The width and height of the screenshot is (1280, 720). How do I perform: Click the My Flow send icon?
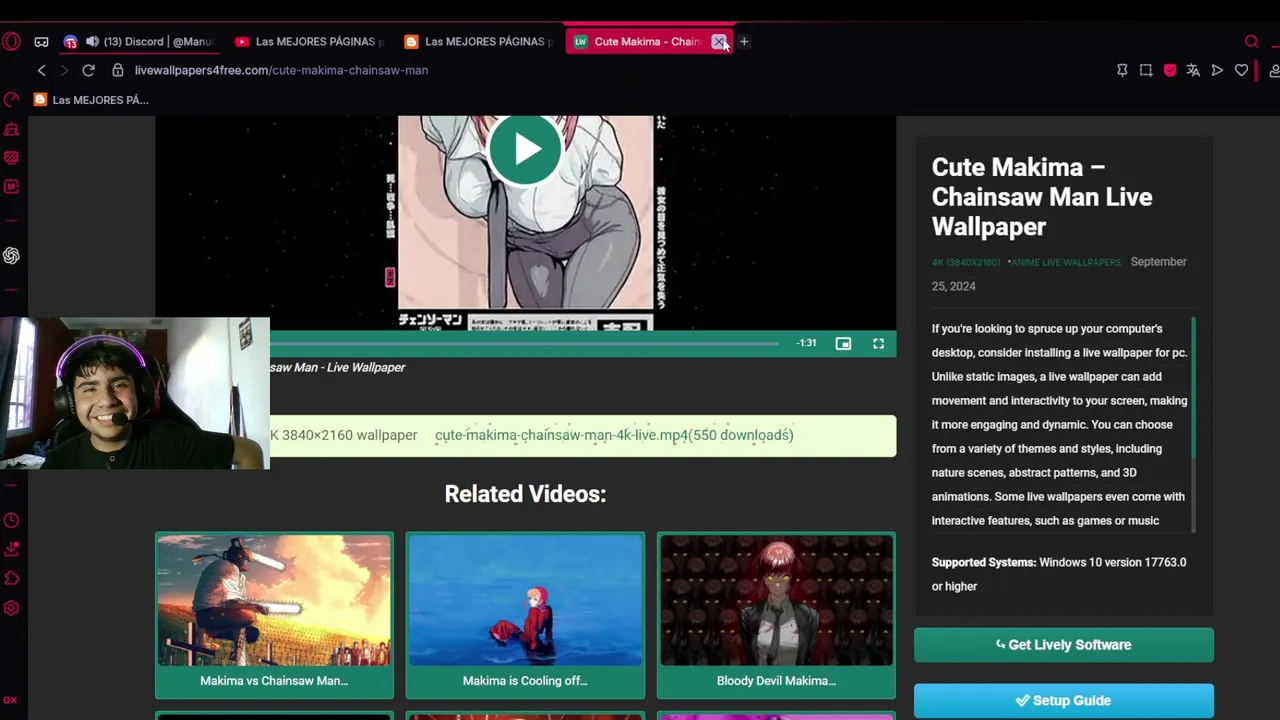coord(1217,70)
